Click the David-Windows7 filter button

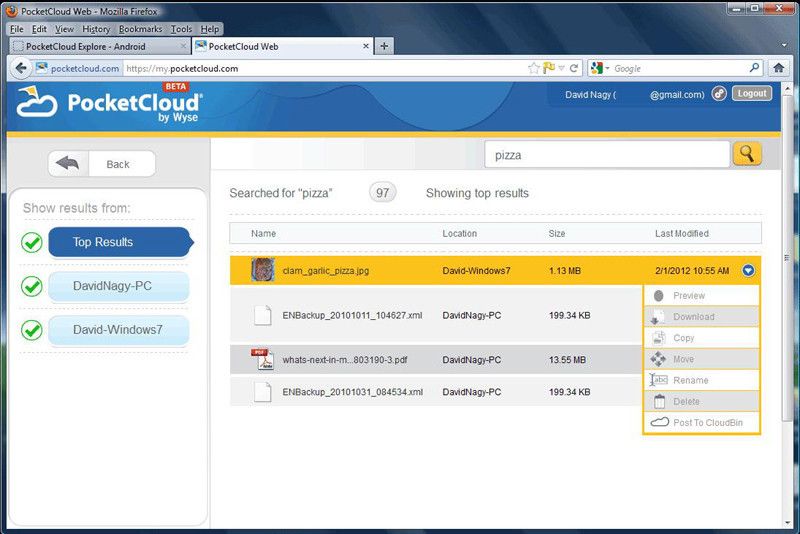click(x=119, y=330)
